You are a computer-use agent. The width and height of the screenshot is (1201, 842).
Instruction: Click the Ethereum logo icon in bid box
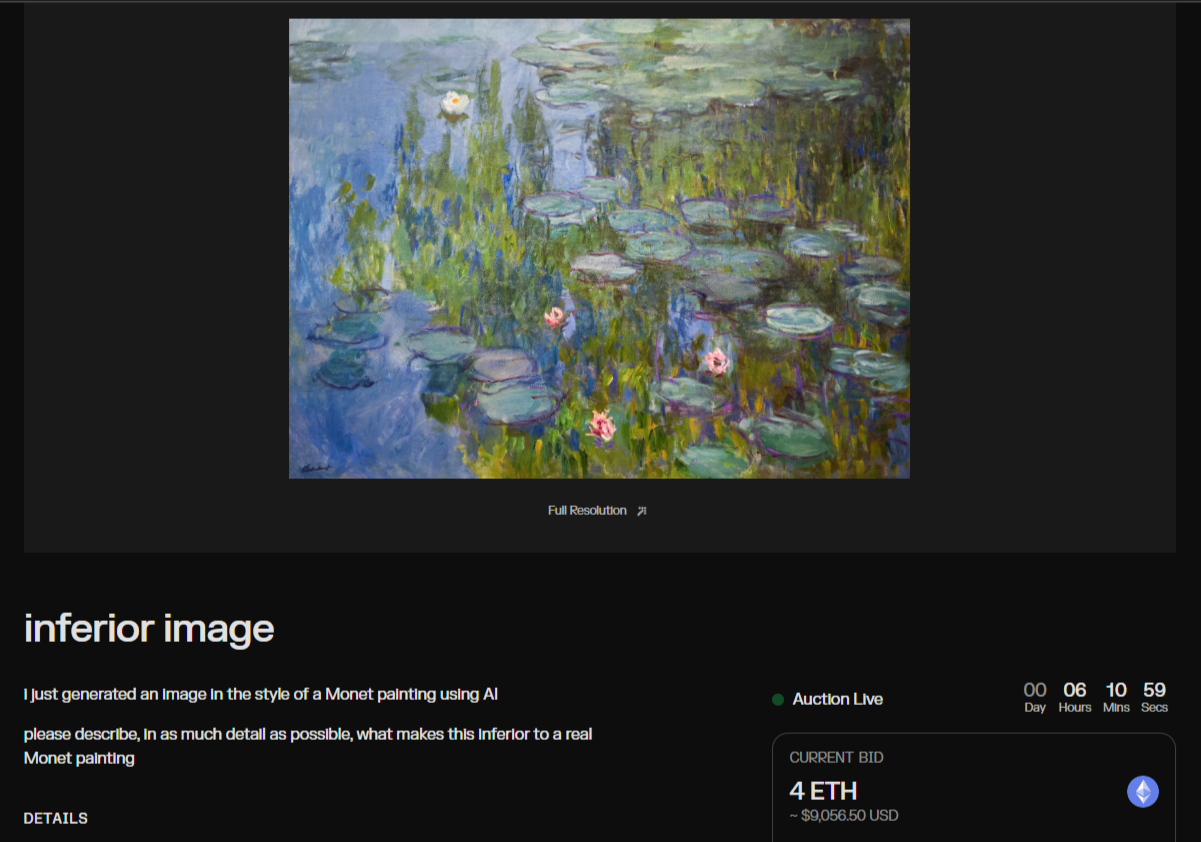[1143, 792]
